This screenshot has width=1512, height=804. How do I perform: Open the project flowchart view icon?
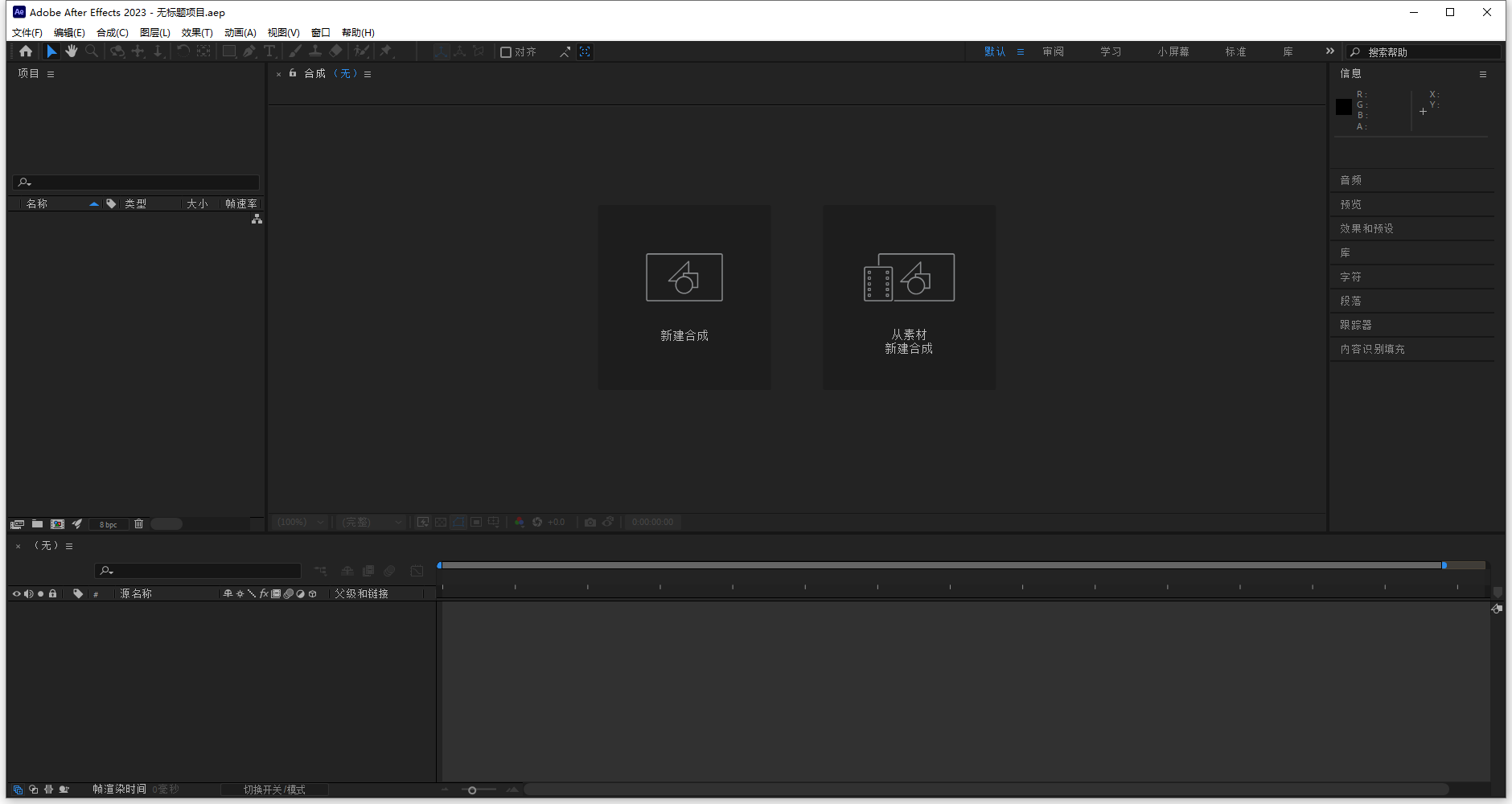point(257,219)
